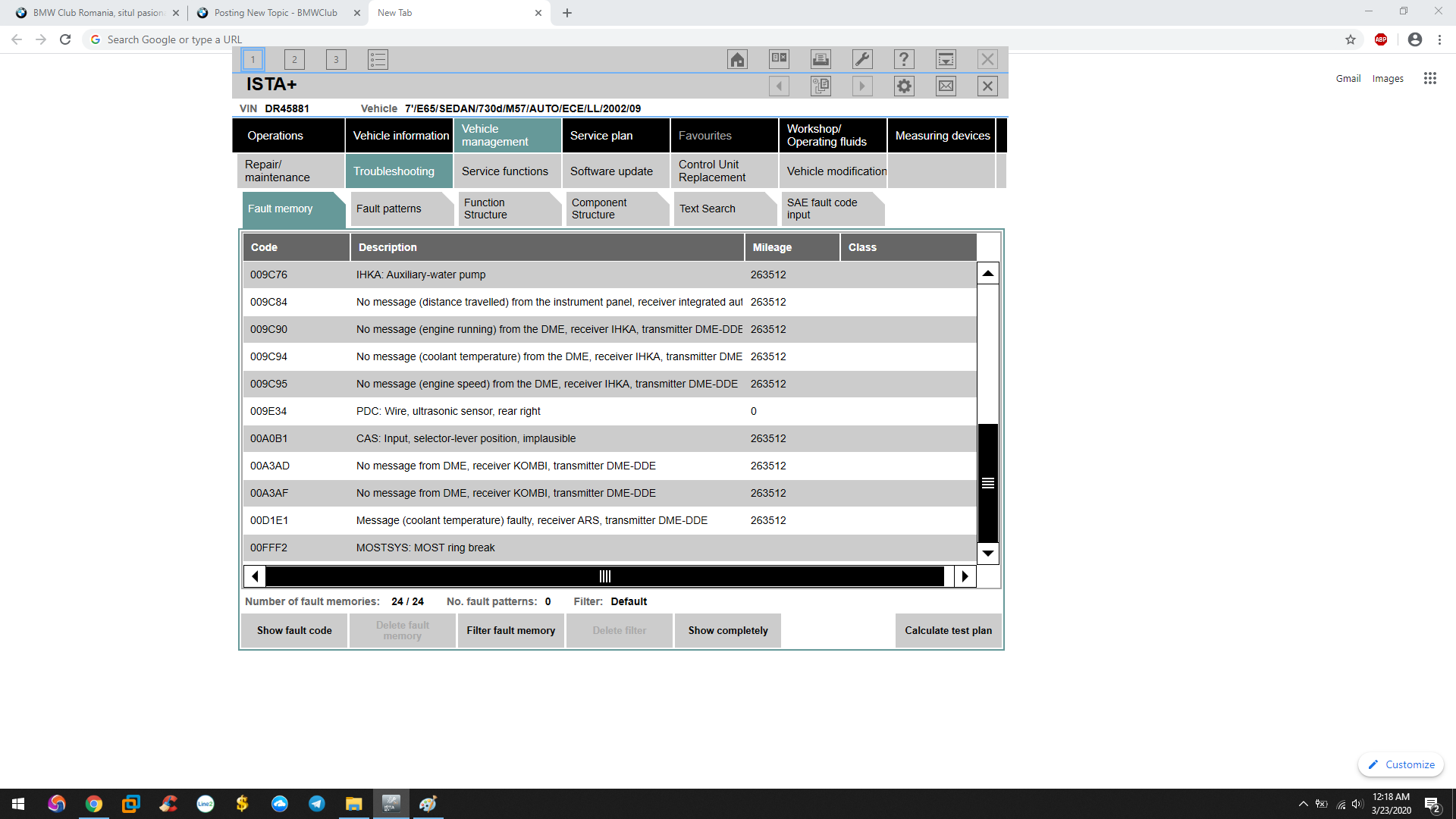Select the Troubleshooting submenu

pos(400,171)
